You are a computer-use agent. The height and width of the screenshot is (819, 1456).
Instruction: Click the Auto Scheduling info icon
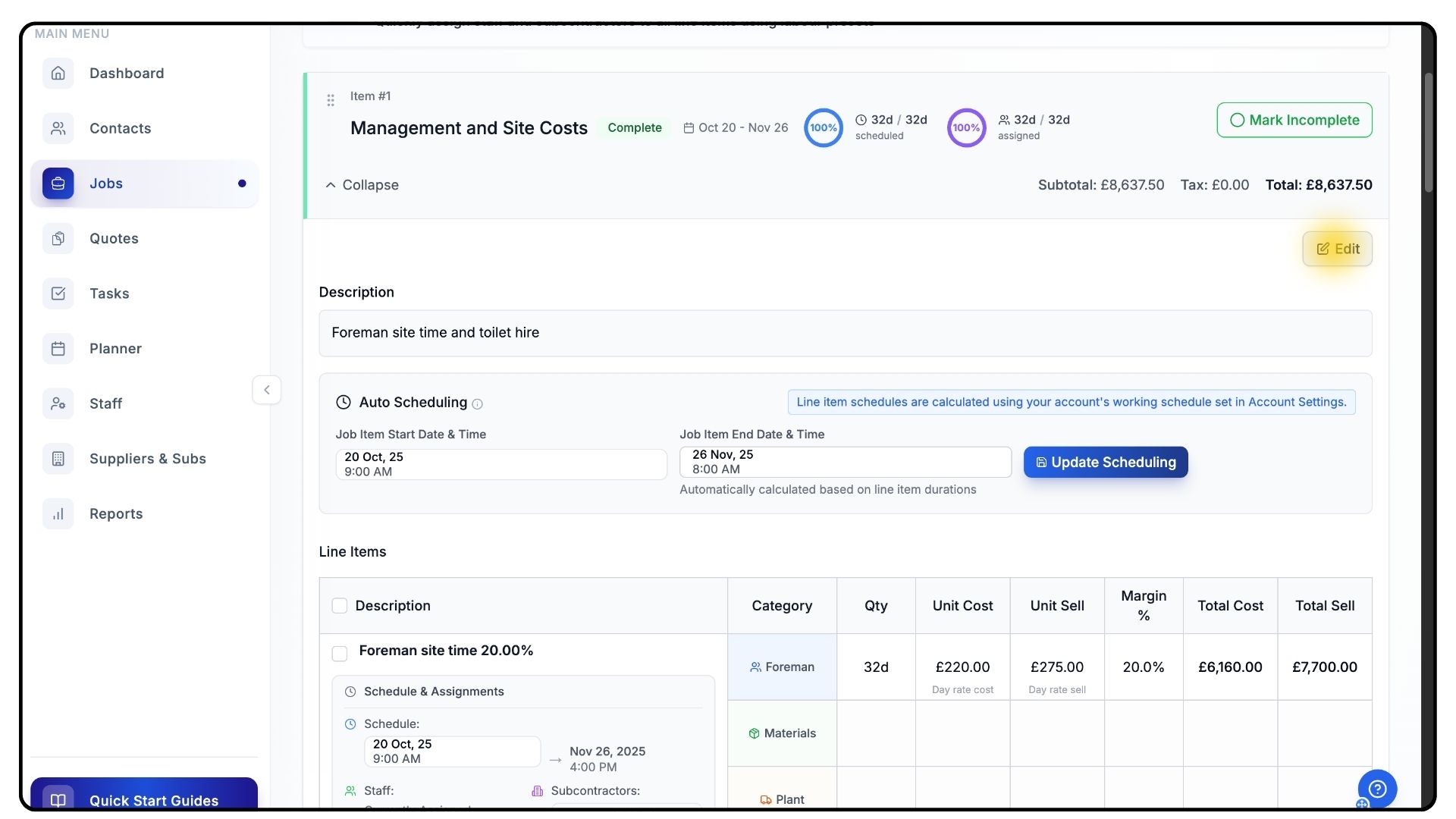(477, 404)
